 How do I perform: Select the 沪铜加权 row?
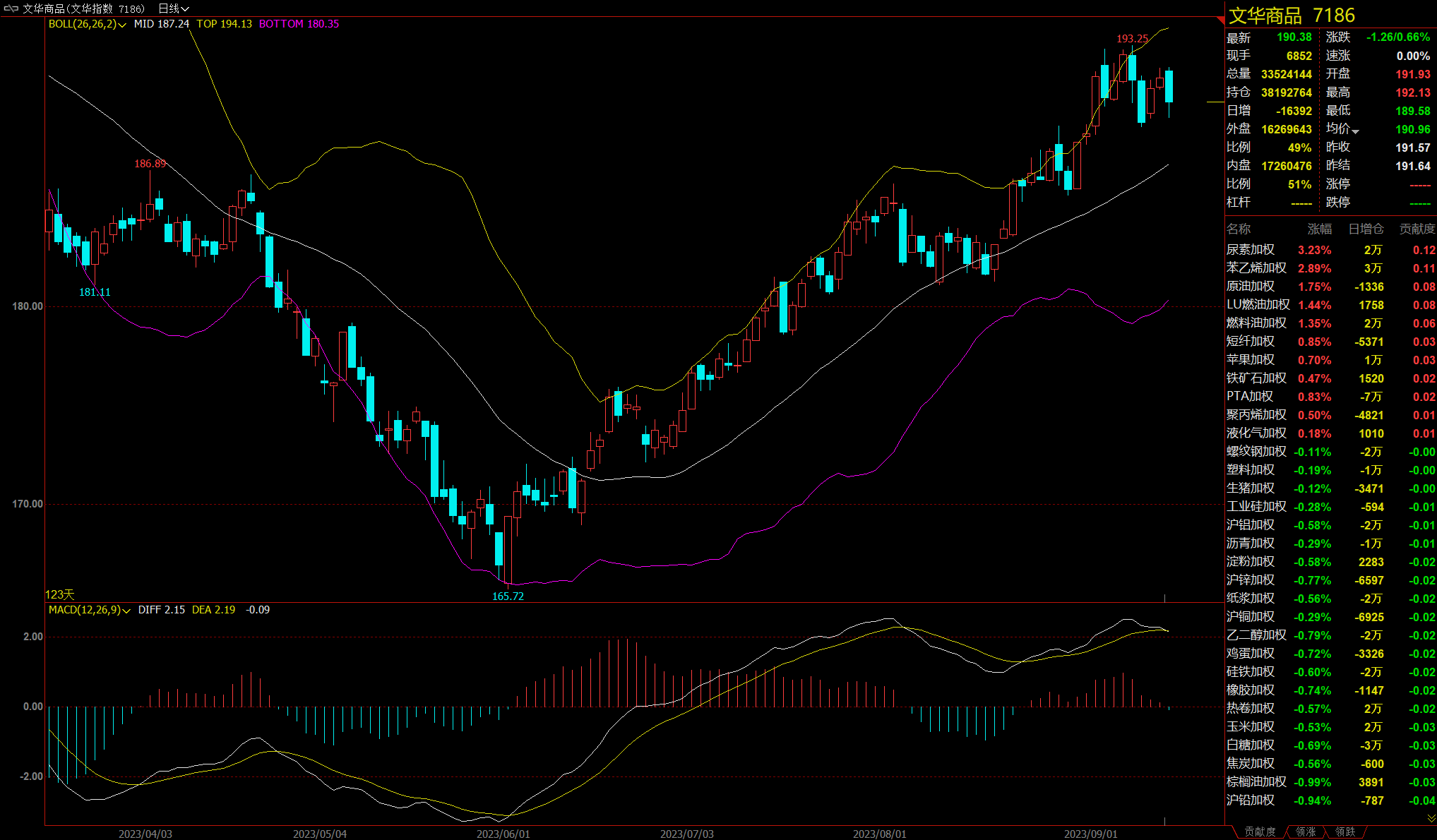click(1331, 617)
